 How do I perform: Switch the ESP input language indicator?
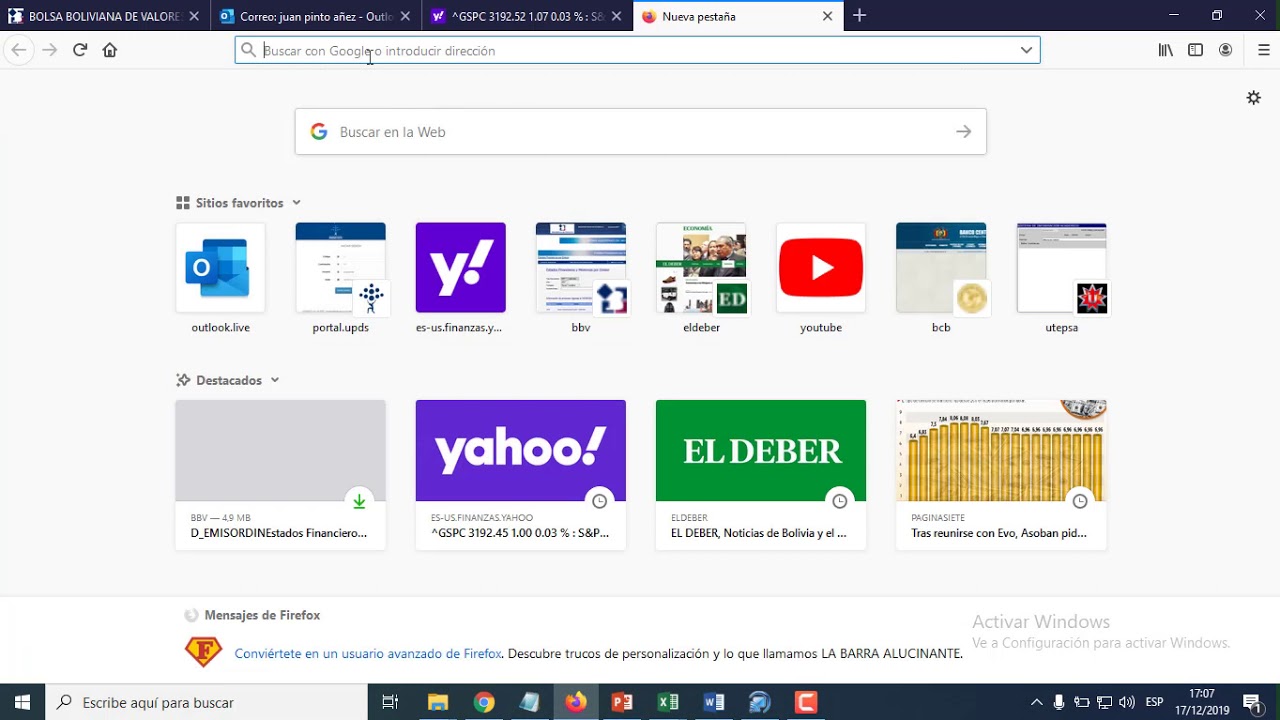1154,702
